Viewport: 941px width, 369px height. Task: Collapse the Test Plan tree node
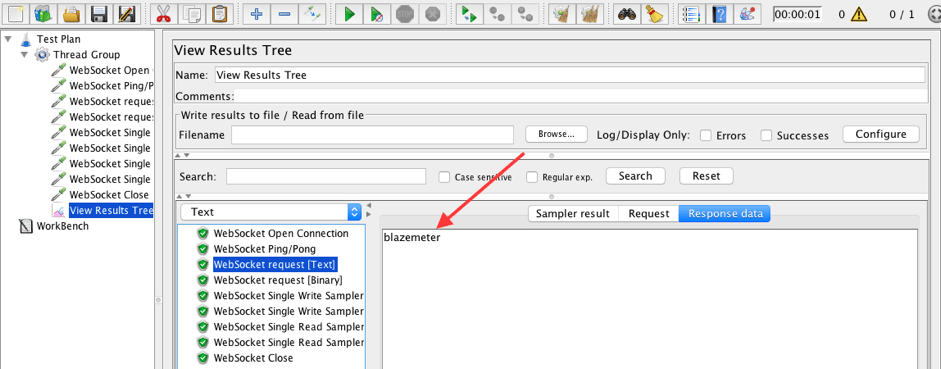[x=8, y=39]
